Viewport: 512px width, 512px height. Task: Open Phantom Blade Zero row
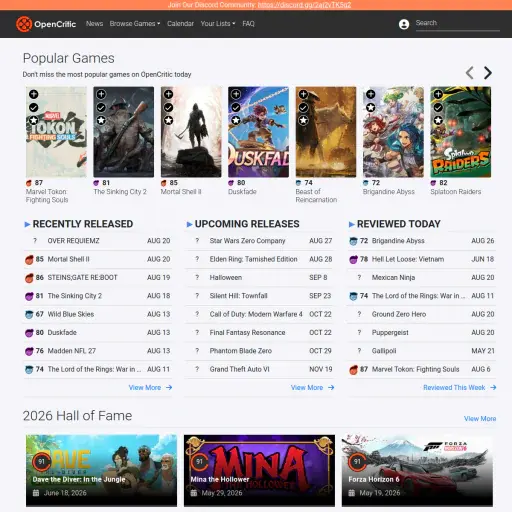(x=260, y=351)
